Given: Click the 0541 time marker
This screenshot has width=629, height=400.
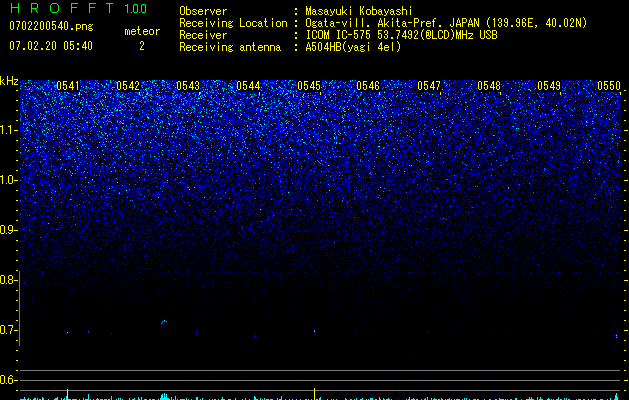Looking at the screenshot, I should click(68, 86).
